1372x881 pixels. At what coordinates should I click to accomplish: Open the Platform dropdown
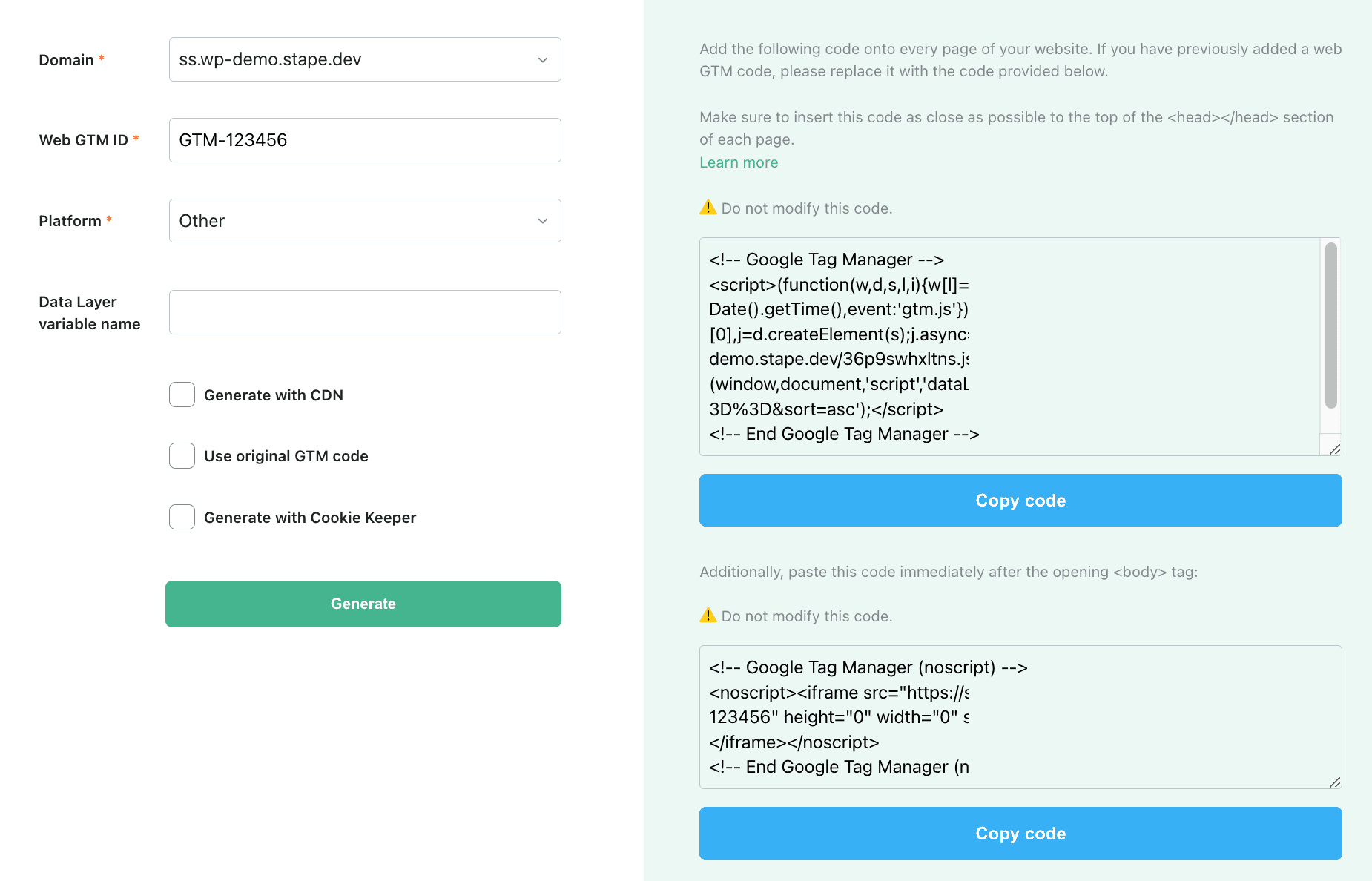(364, 220)
